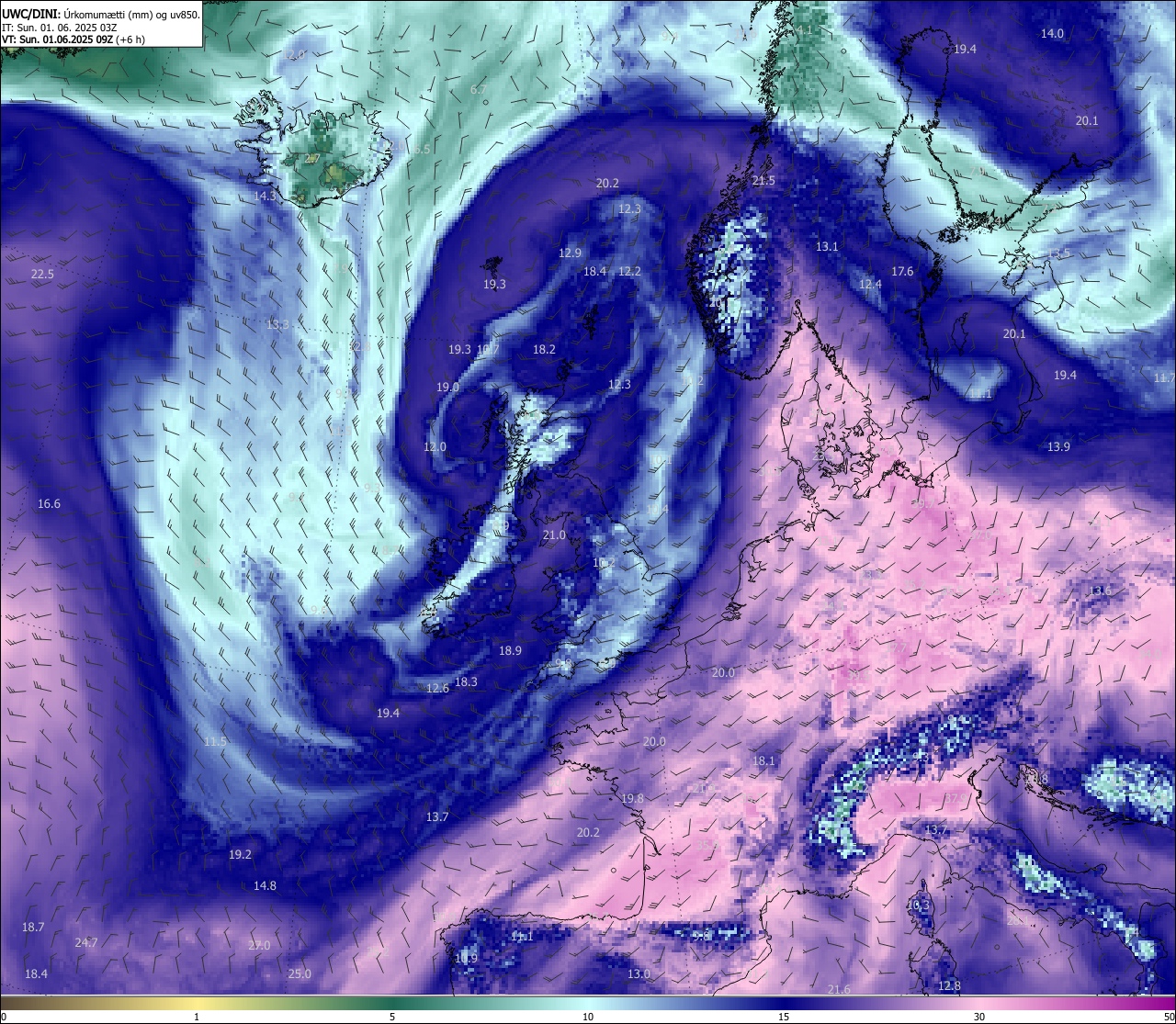
Task: Click the map value 18.1
Action: click(763, 761)
